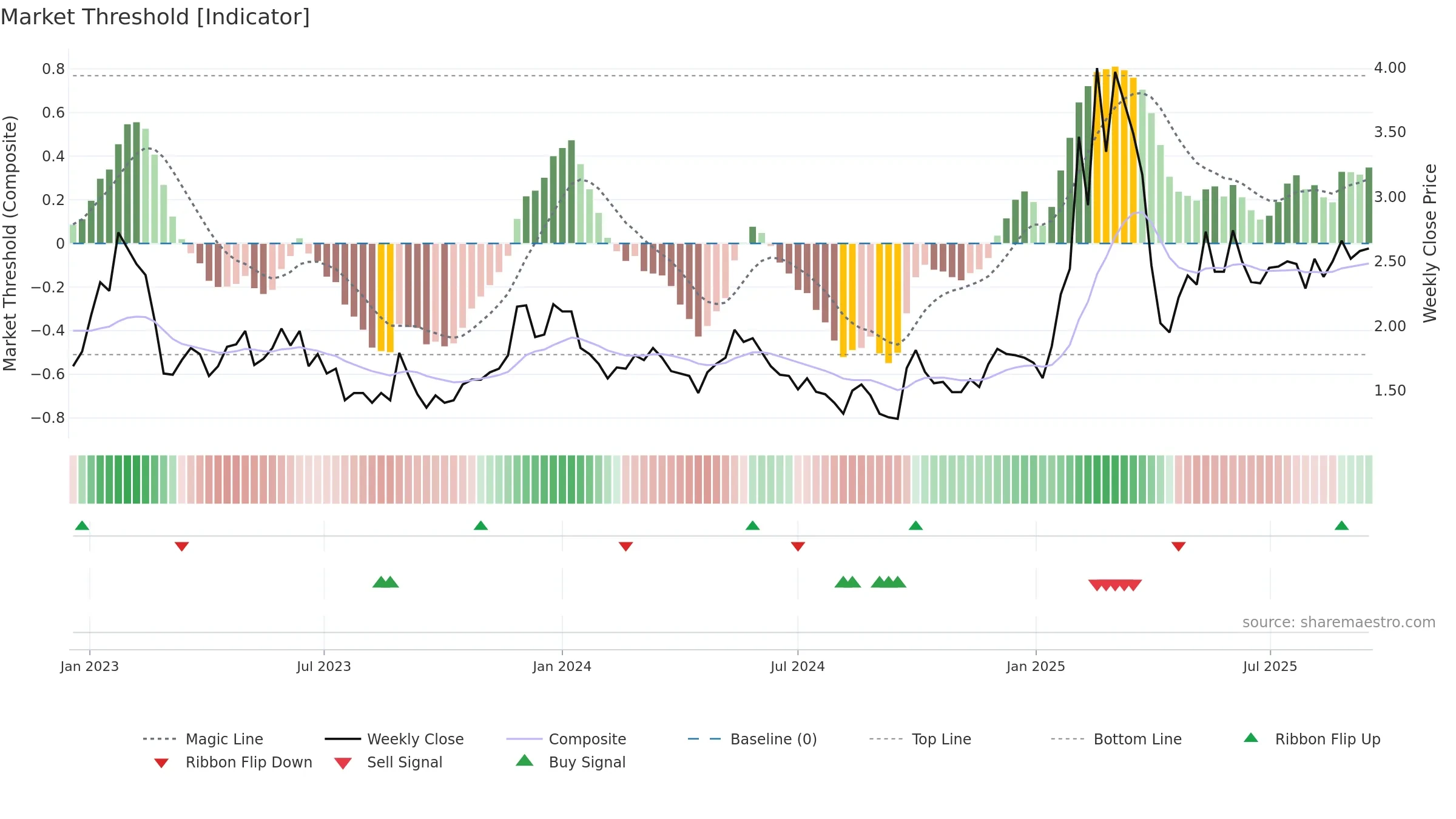
Task: Click the Ribbon Flip Up marker near October 2024
Action: [x=915, y=525]
